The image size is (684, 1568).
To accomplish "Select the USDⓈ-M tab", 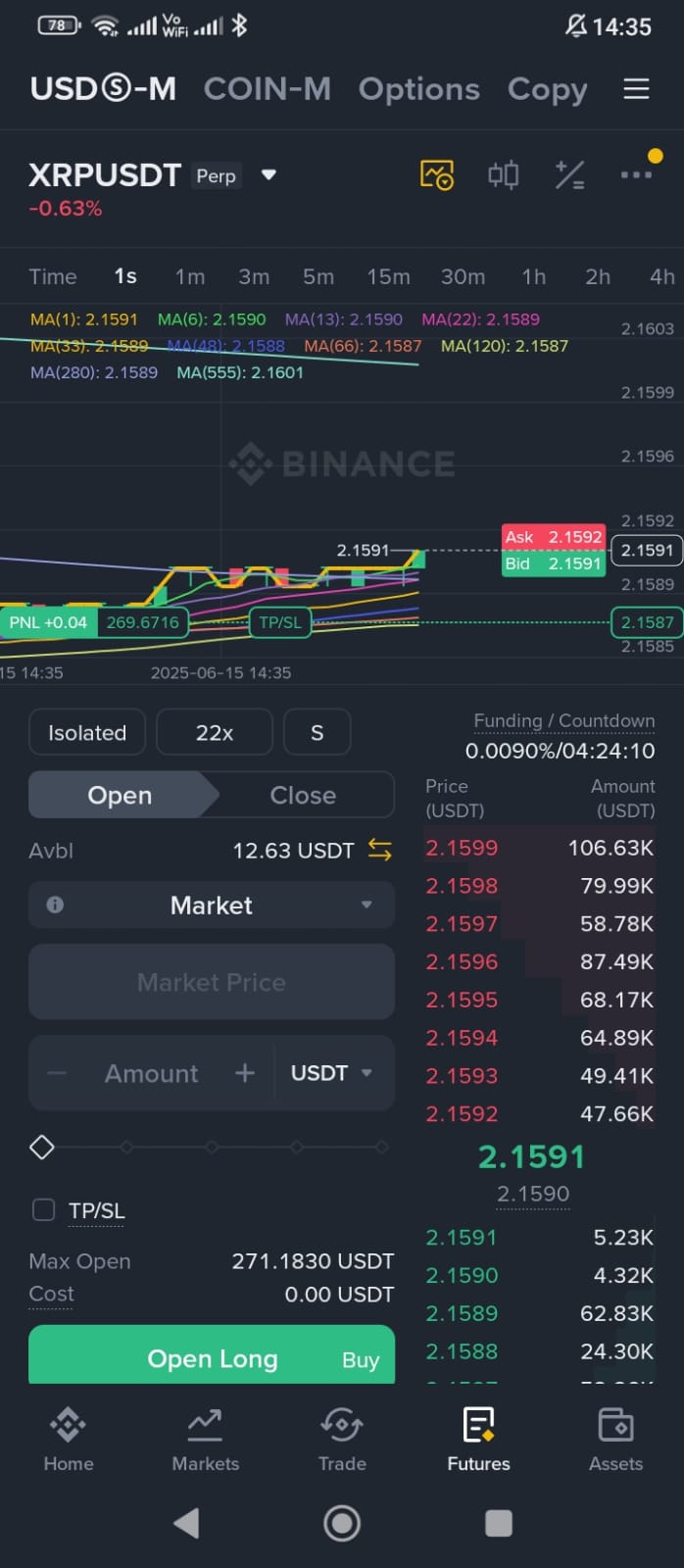I will coord(103,89).
